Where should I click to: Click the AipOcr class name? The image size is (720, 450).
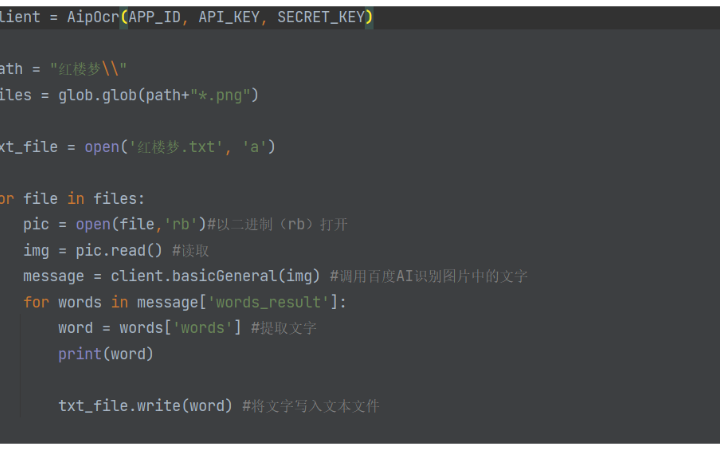coord(93,17)
